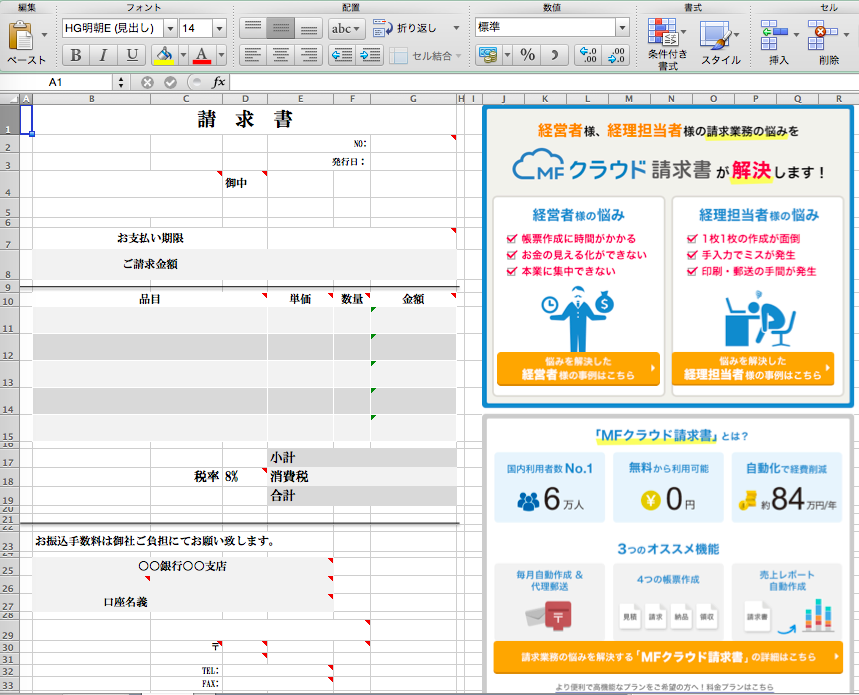Select the 数量 header cell
The height and width of the screenshot is (695, 859).
[x=352, y=300]
